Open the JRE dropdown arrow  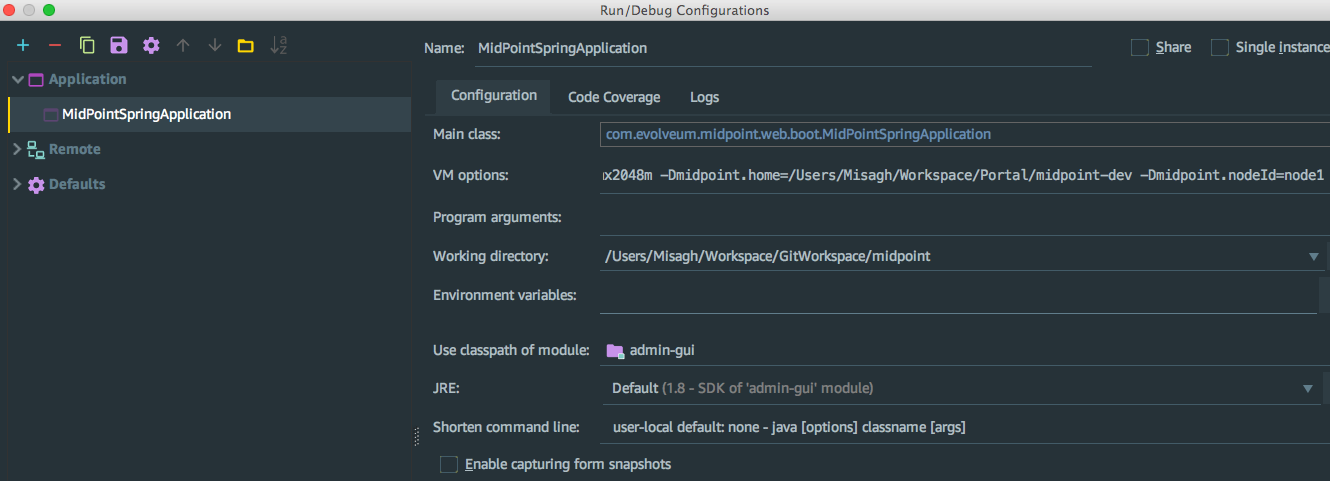[x=1307, y=388]
